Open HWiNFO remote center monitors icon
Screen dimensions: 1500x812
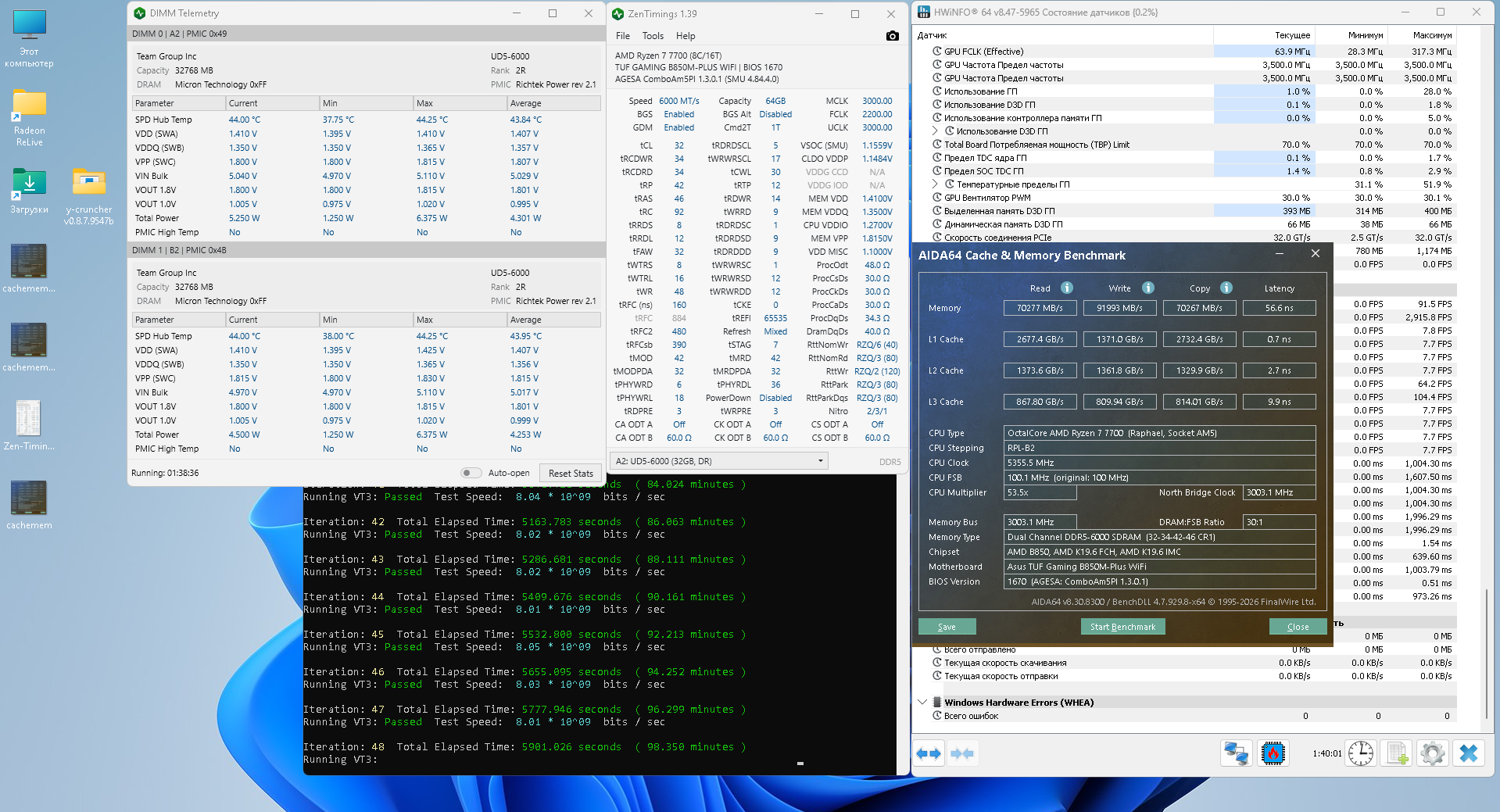pyautogui.click(x=1237, y=754)
